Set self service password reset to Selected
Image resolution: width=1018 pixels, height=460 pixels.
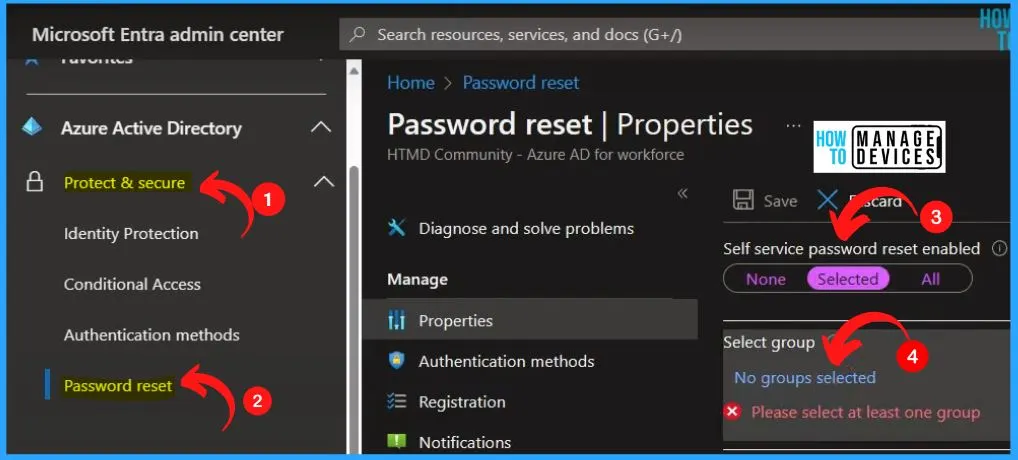tap(847, 279)
